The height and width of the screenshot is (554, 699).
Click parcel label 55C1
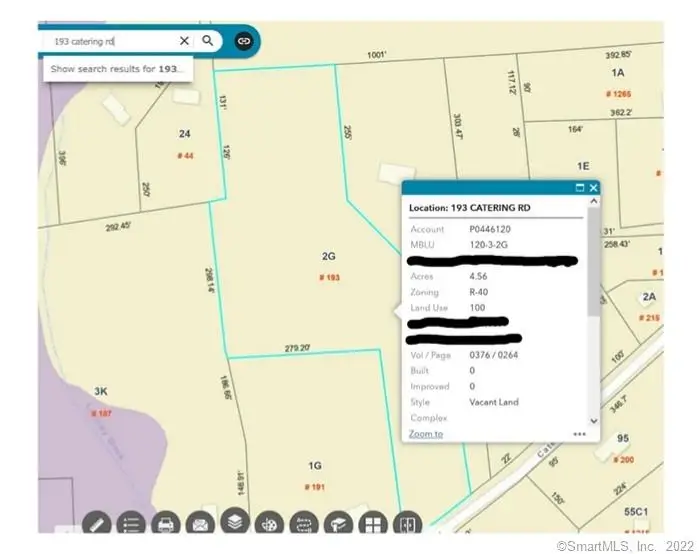point(636,512)
